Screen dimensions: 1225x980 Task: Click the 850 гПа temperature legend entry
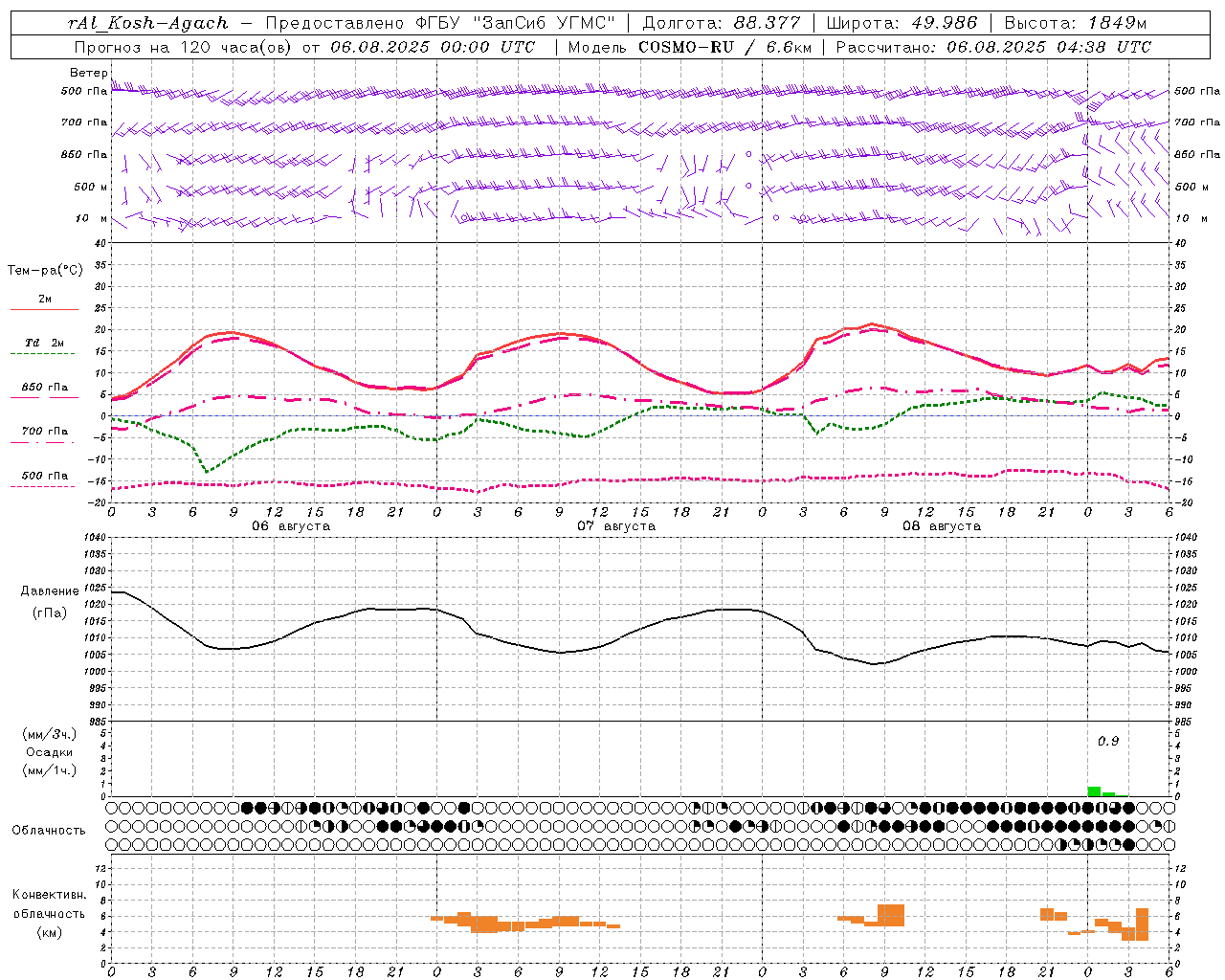point(45,388)
